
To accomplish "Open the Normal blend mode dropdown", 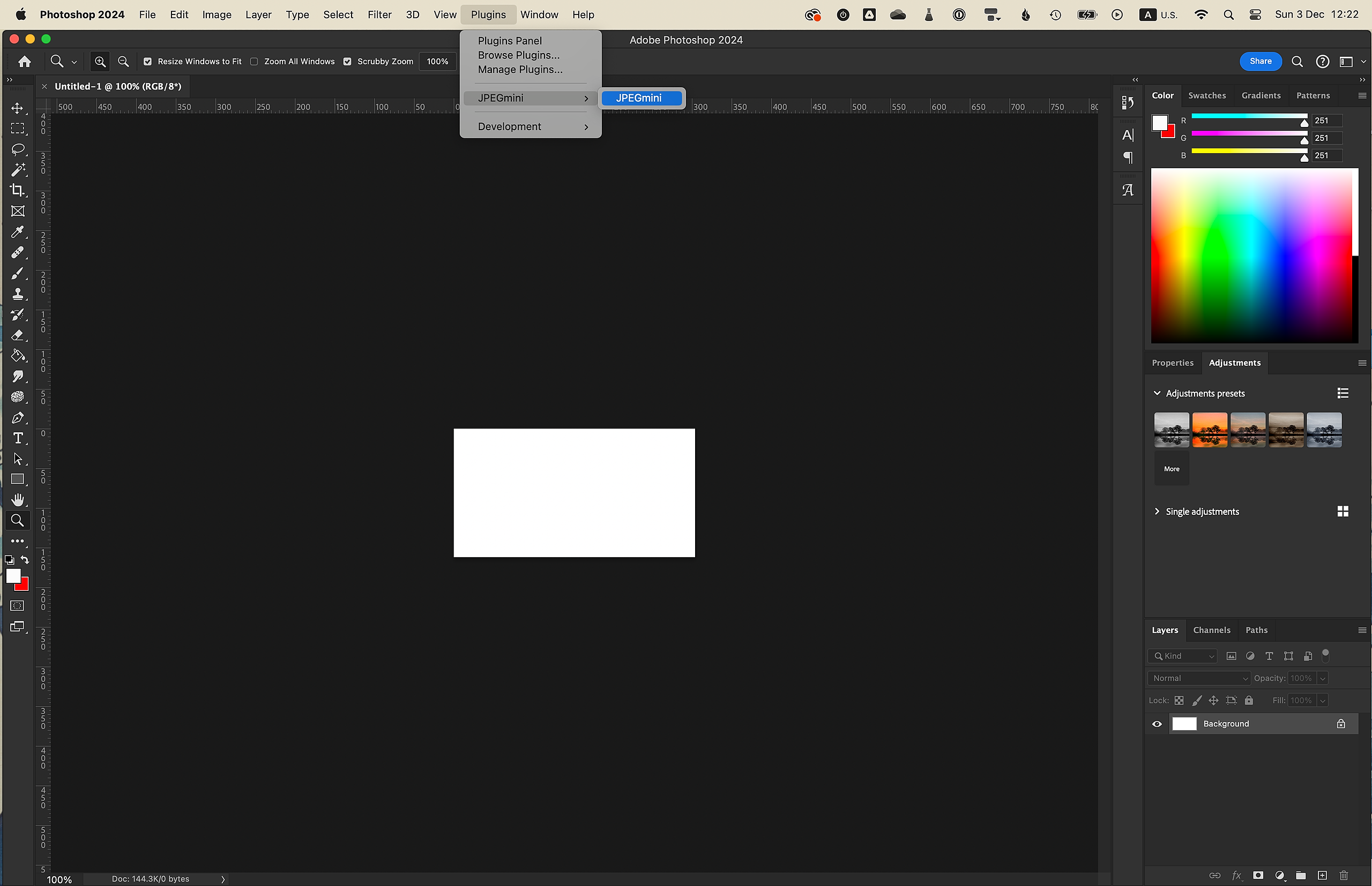I will pos(1199,678).
